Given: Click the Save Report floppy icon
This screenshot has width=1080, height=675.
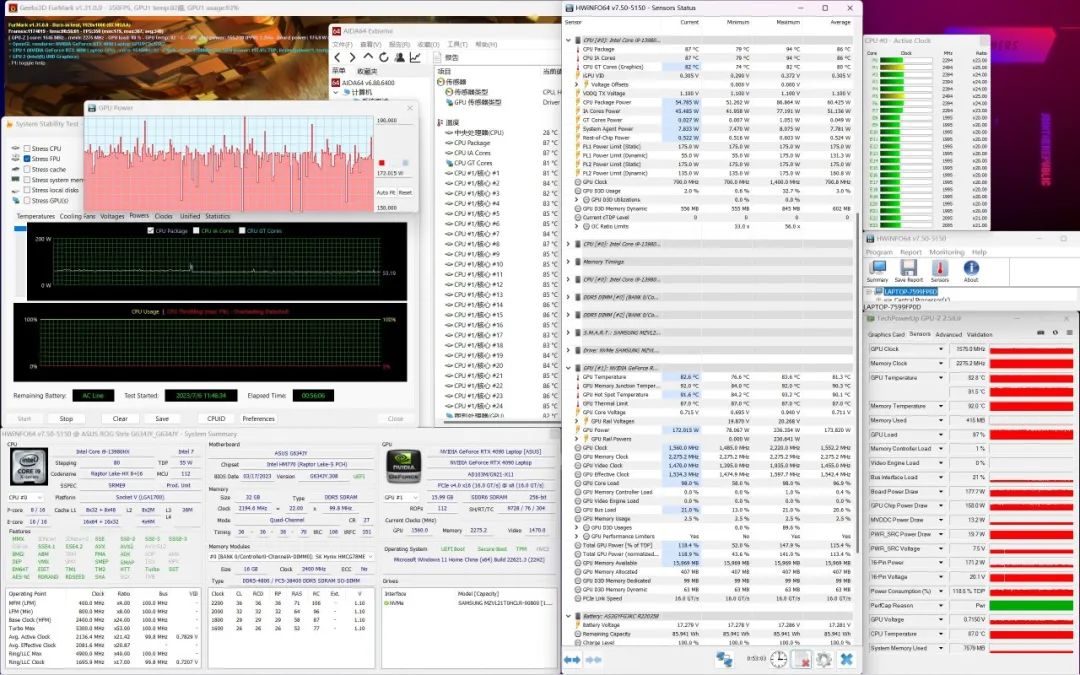Looking at the screenshot, I should coord(909,269).
